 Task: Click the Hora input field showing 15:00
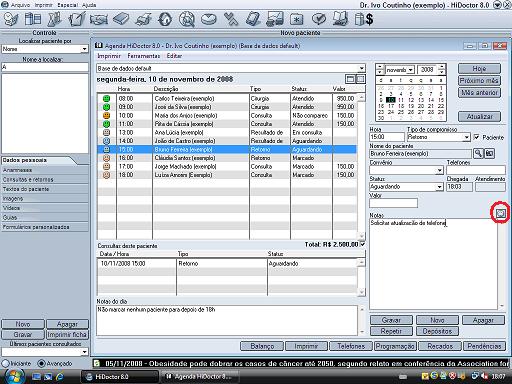click(387, 137)
